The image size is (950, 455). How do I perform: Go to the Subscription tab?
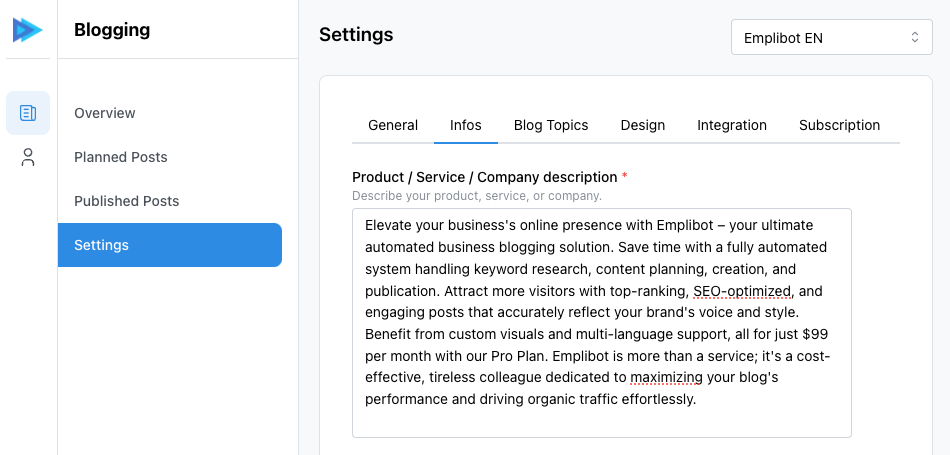(839, 125)
